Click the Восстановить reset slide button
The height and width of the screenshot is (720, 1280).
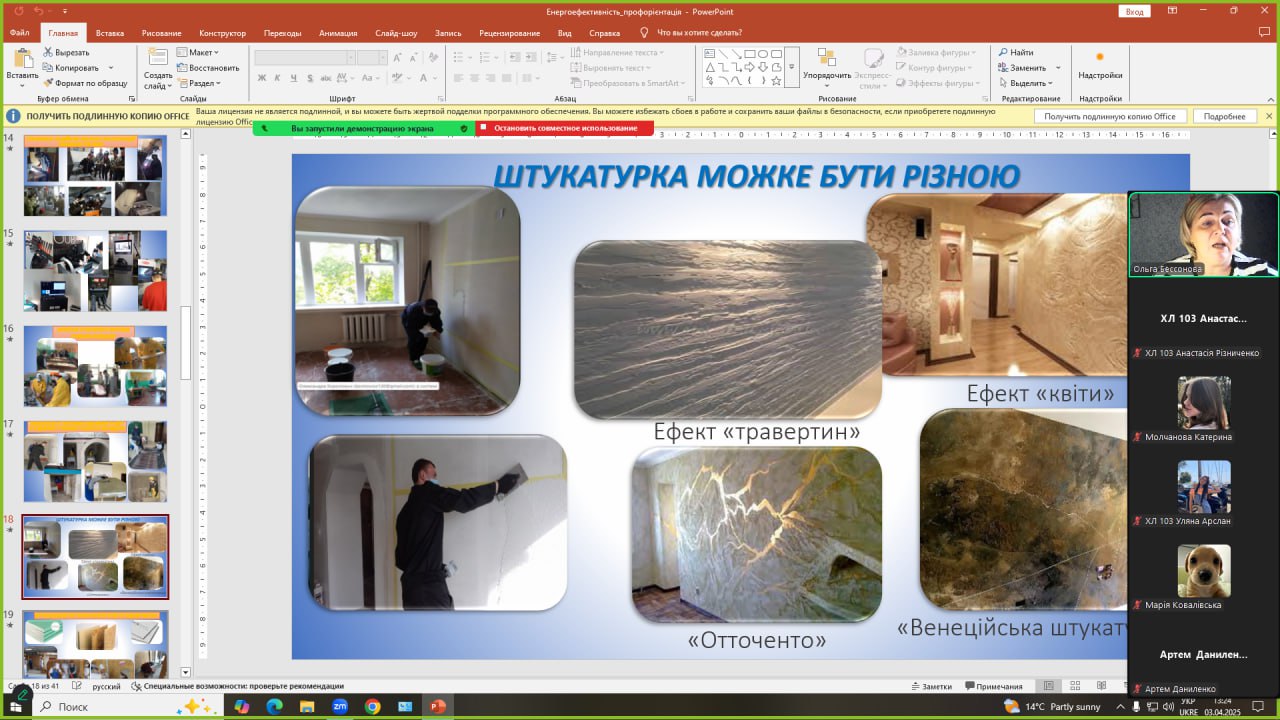[x=208, y=68]
